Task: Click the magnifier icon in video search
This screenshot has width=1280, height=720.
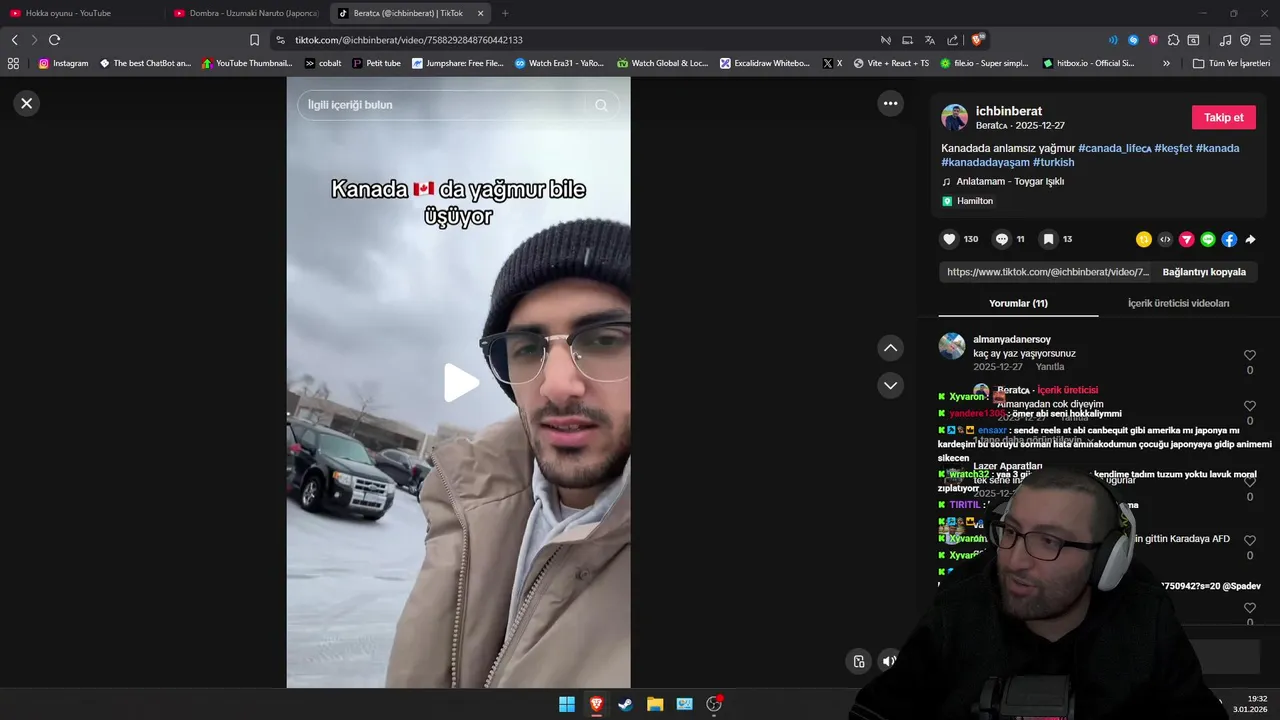Action: [601, 105]
